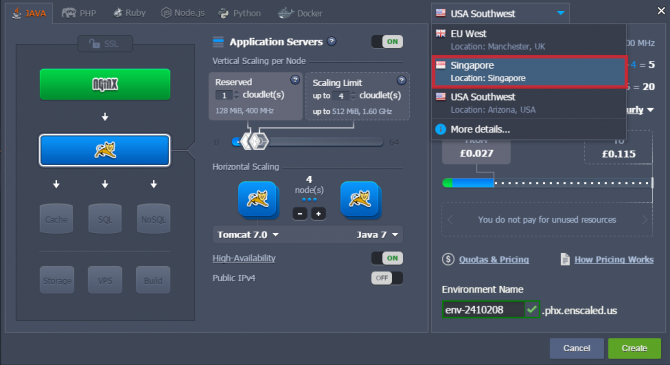
Task: Click the Scaling Limit cloudlets number field
Action: click(341, 96)
